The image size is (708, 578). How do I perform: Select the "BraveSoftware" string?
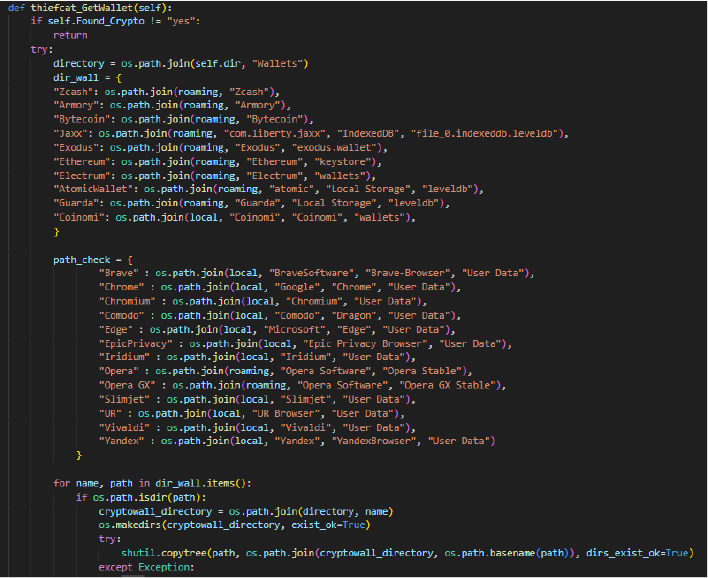[x=312, y=273]
